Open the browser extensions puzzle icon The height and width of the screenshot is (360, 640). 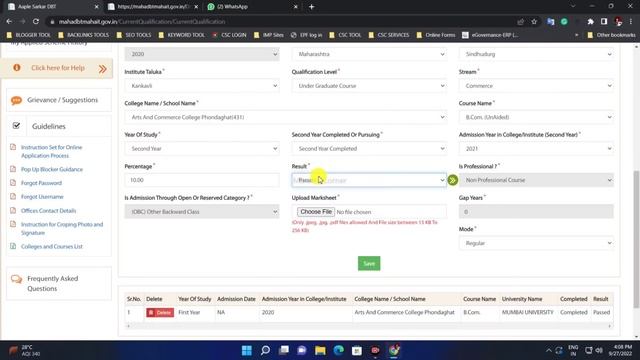coord(590,22)
